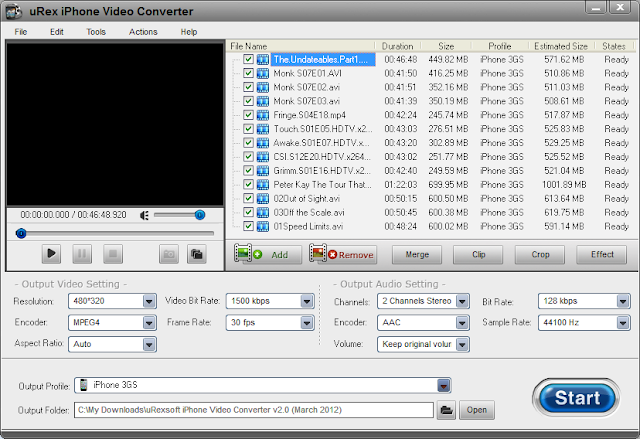640x439 pixels.
Task: Expand the Output Profile dropdown
Action: [444, 385]
